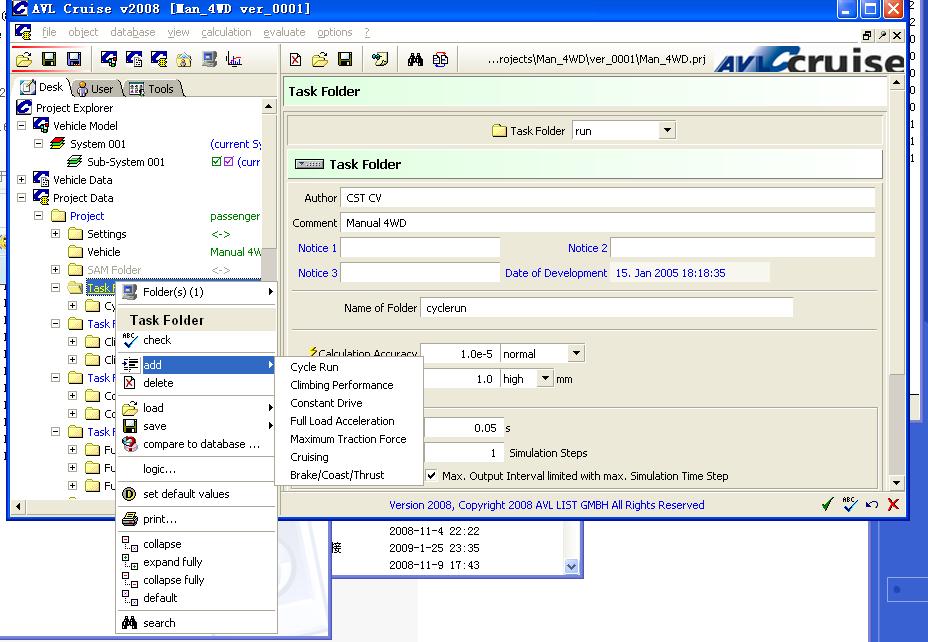Toggle Max. Output Interval limited checkbox
The width and height of the screenshot is (928, 642).
pyautogui.click(x=431, y=475)
